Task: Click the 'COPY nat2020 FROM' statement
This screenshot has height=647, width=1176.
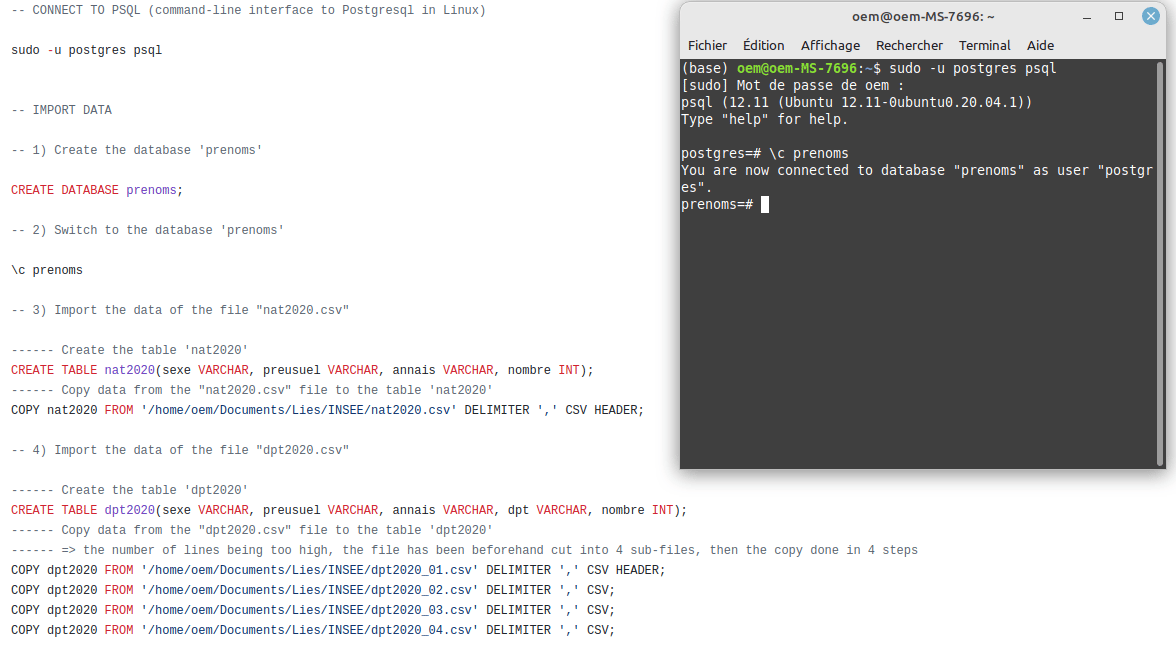Action: pos(327,410)
